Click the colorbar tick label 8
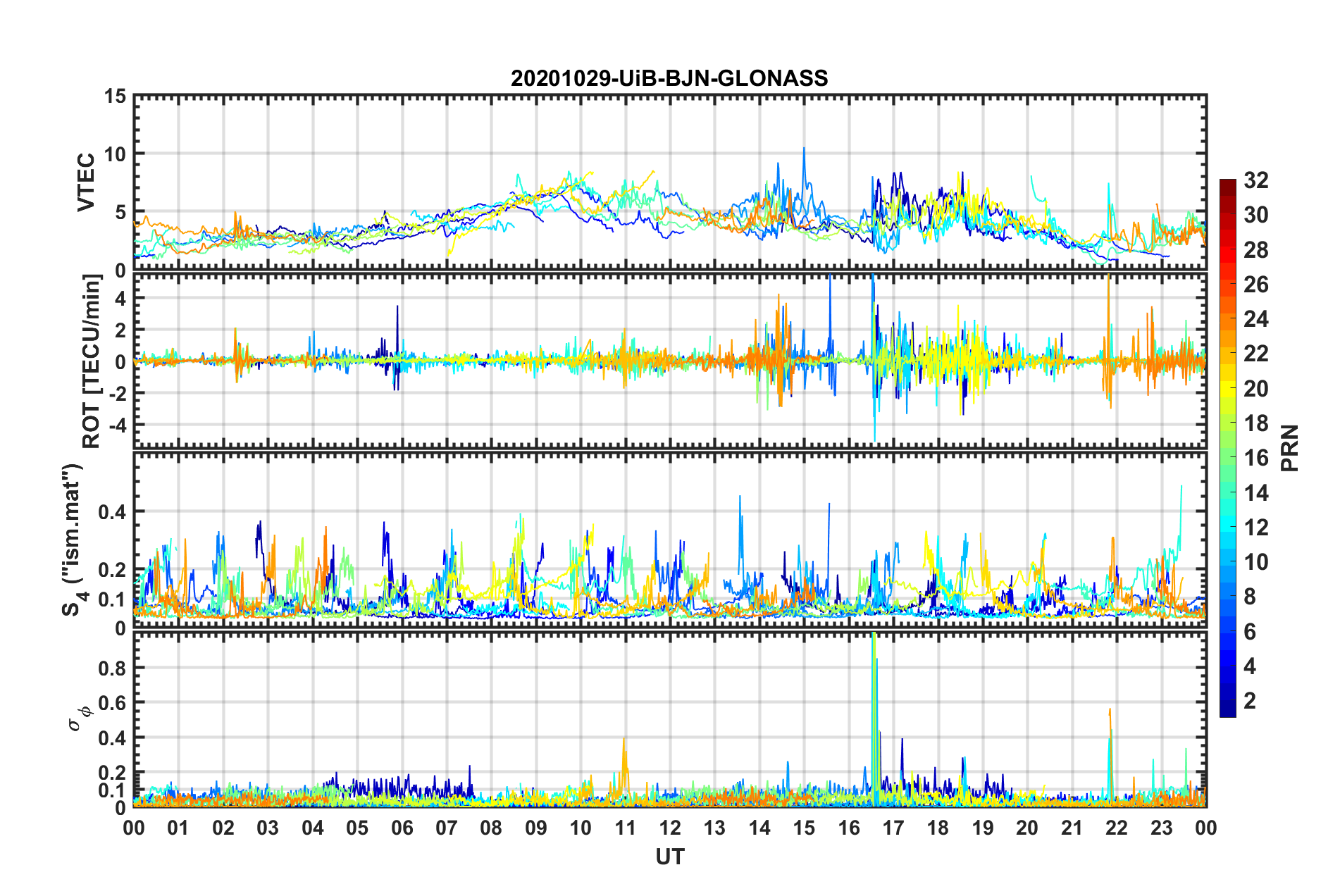 [x=1250, y=597]
